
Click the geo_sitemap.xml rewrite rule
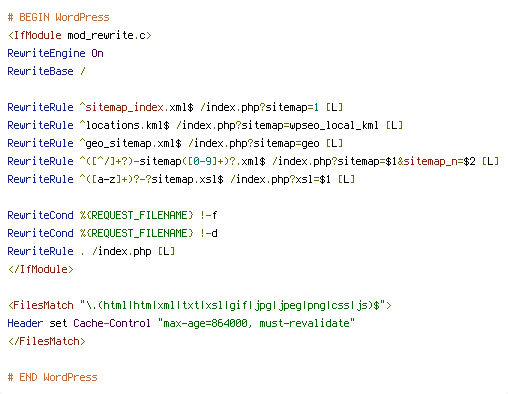[175, 143]
